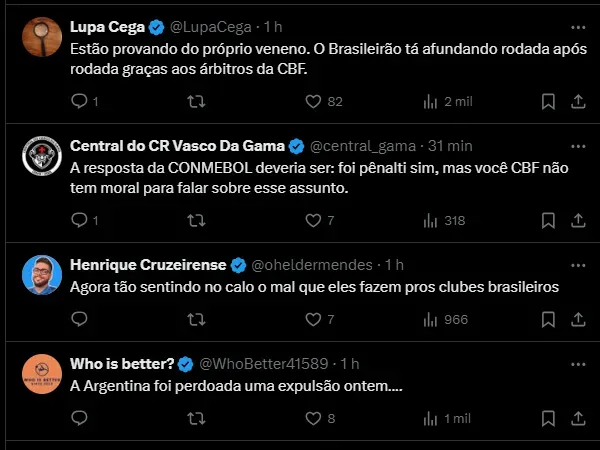The width and height of the screenshot is (600, 450).
Task: Retweet Henrique Cruzeirense's post
Action: pyautogui.click(x=197, y=319)
